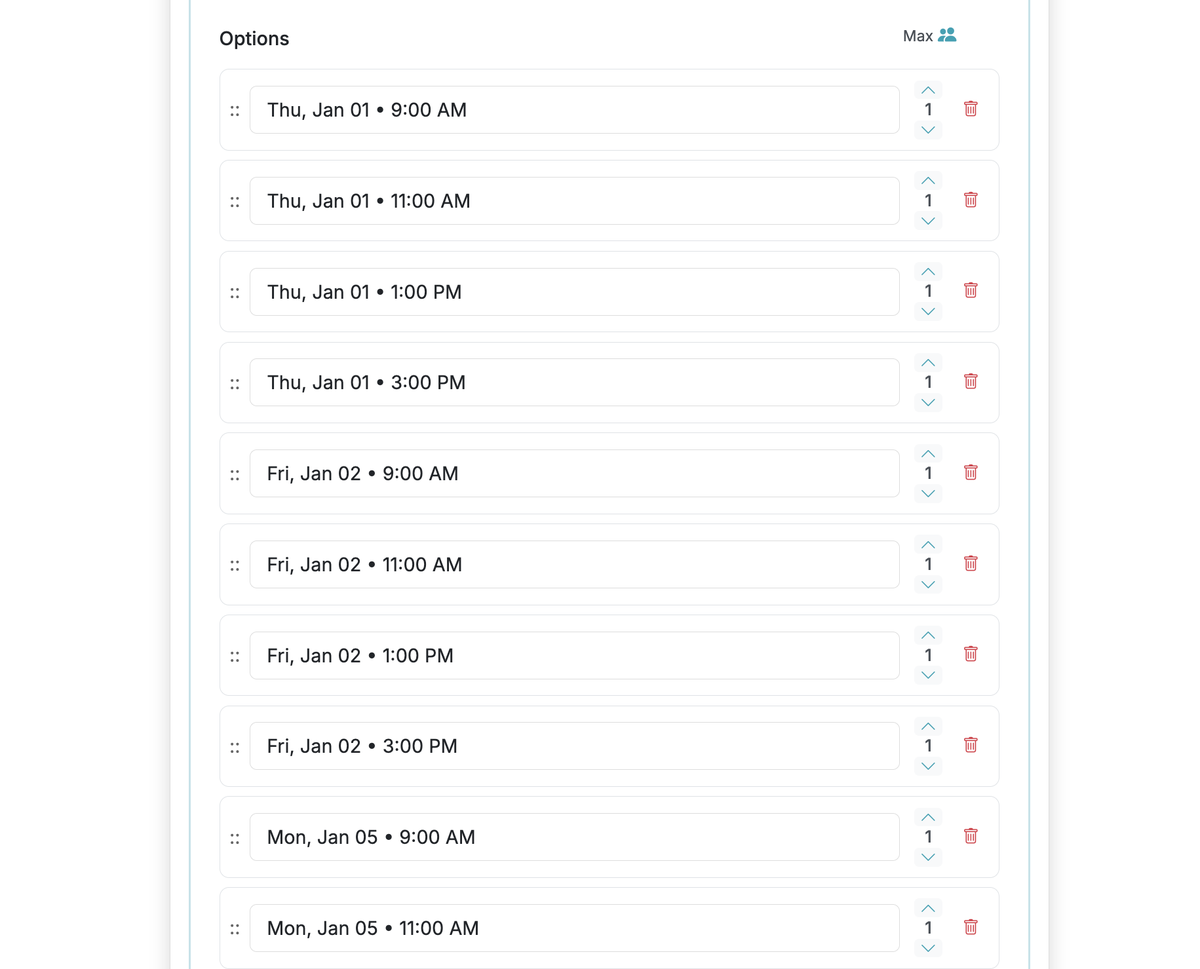
Task: Decrease the max count for Fri, Jan 02 3:00 PM
Action: (927, 765)
